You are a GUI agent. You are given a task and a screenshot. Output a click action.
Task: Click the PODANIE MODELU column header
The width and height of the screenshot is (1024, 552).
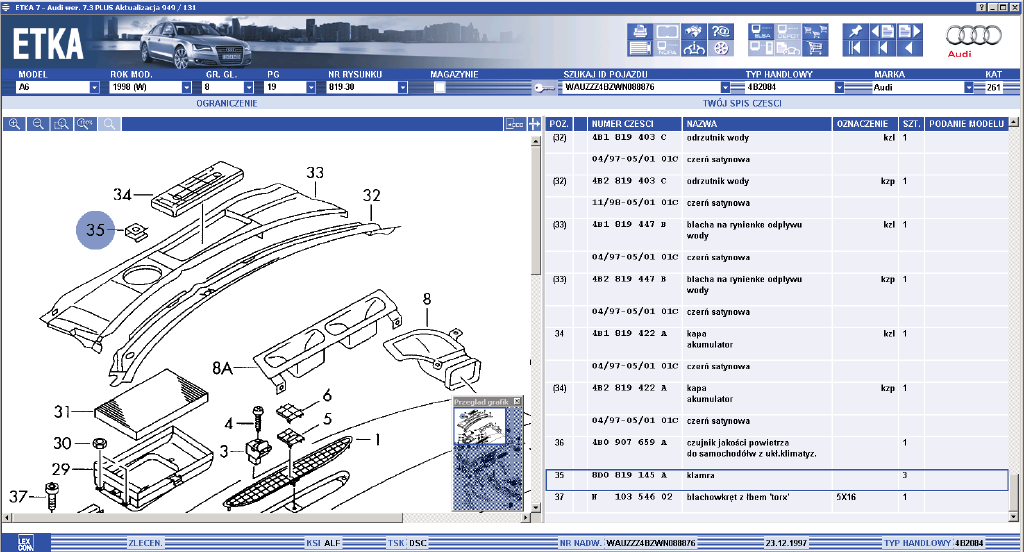pos(967,124)
